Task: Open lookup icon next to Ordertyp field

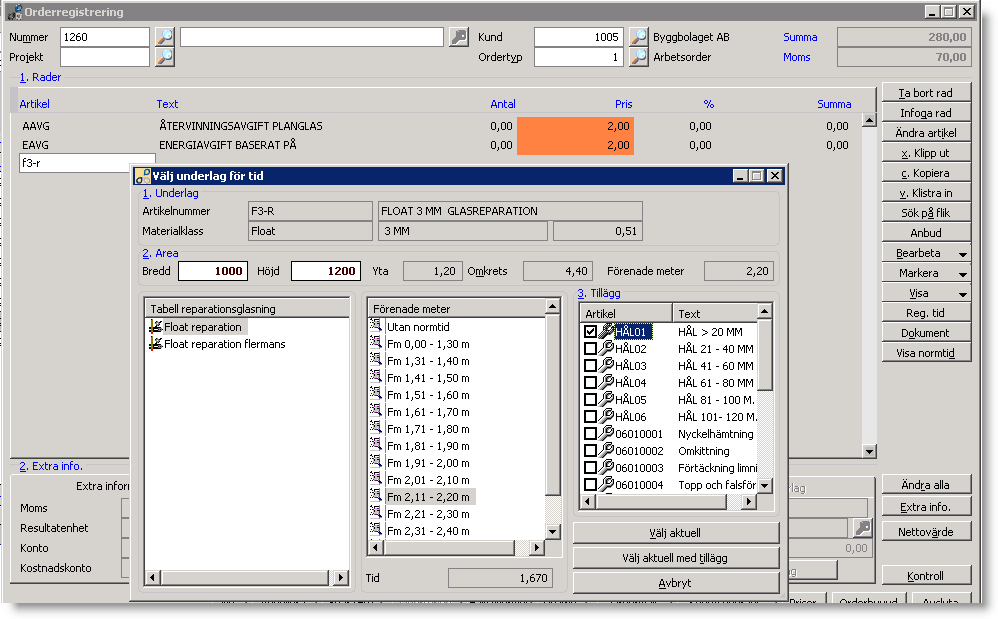Action: (x=638, y=57)
